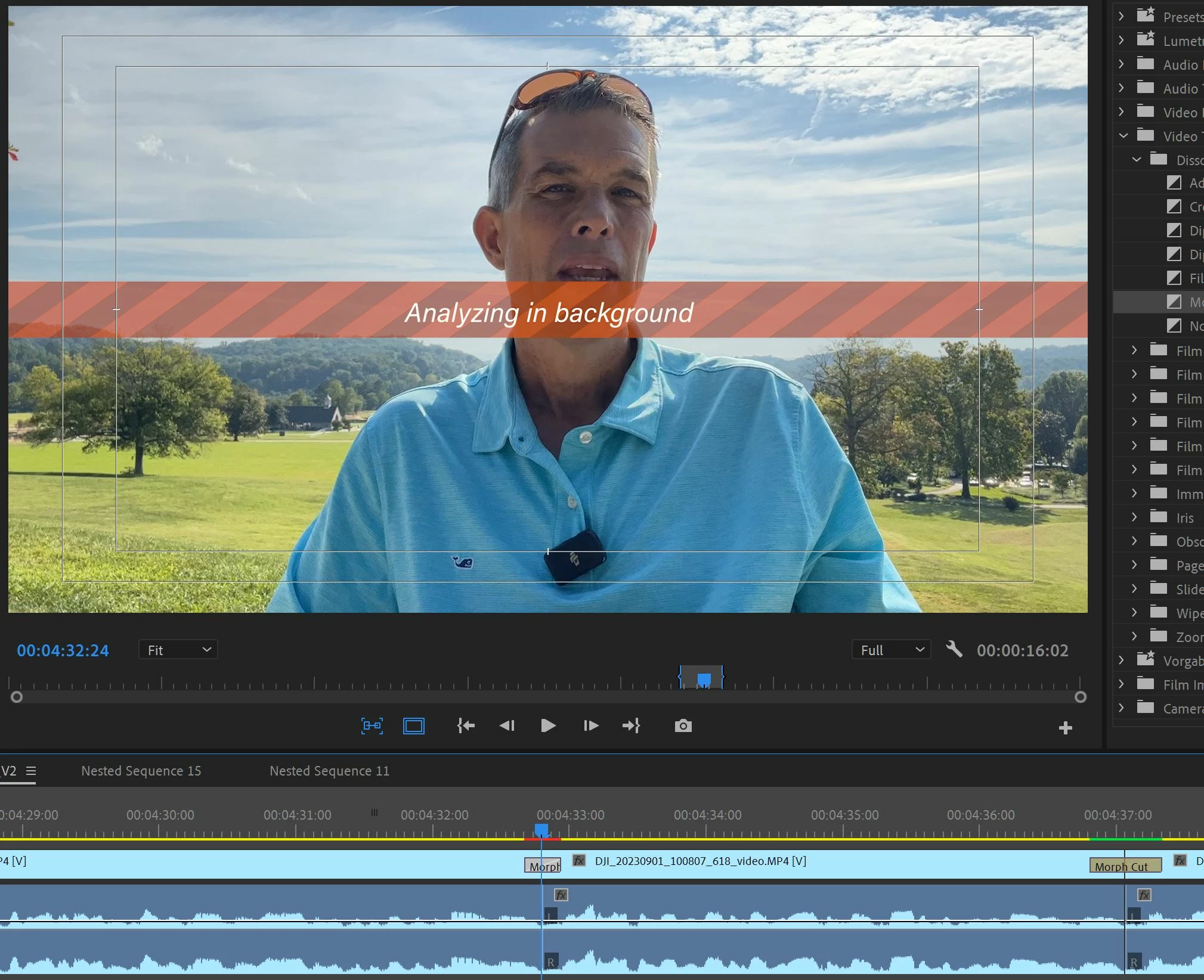This screenshot has height=980, width=1204.
Task: Open the Full playback resolution dropdown
Action: [x=891, y=650]
